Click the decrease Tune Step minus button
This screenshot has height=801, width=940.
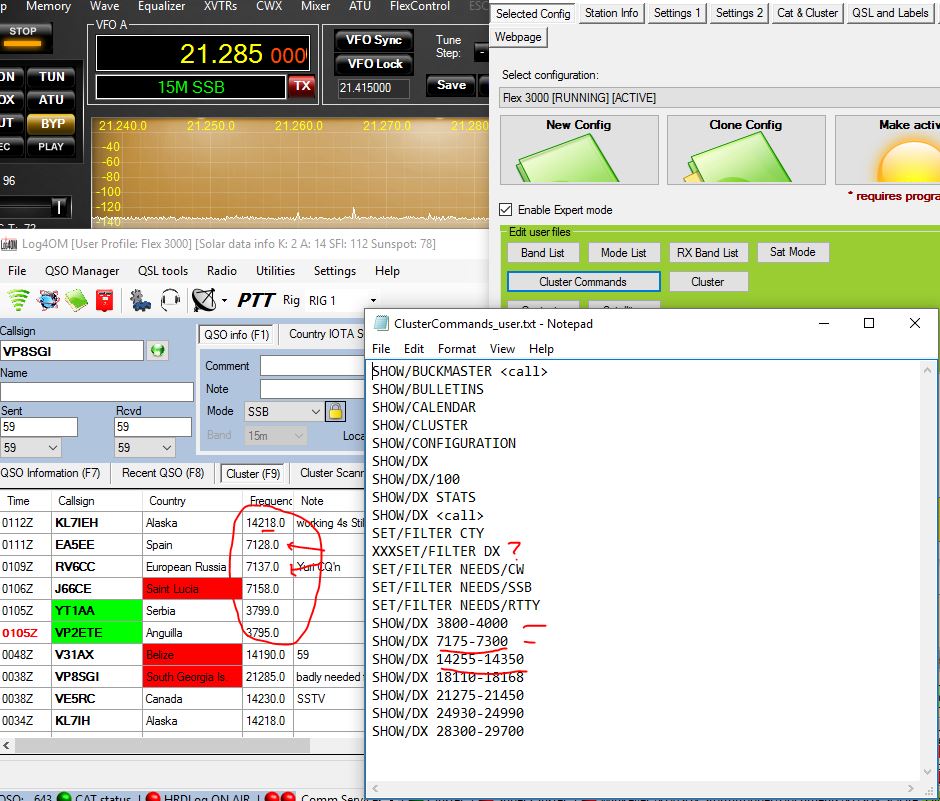click(481, 52)
